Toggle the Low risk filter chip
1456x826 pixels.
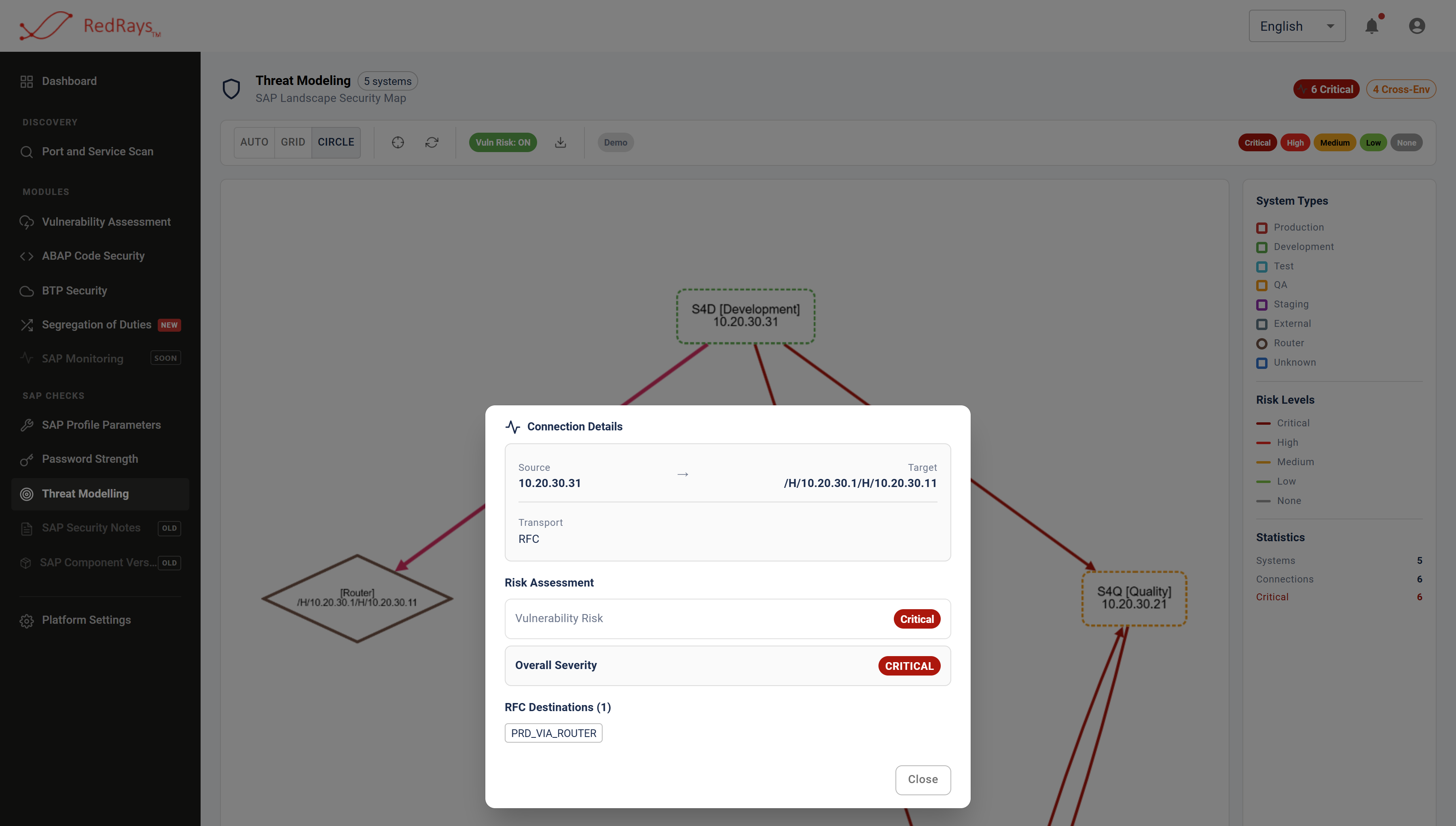[1373, 143]
